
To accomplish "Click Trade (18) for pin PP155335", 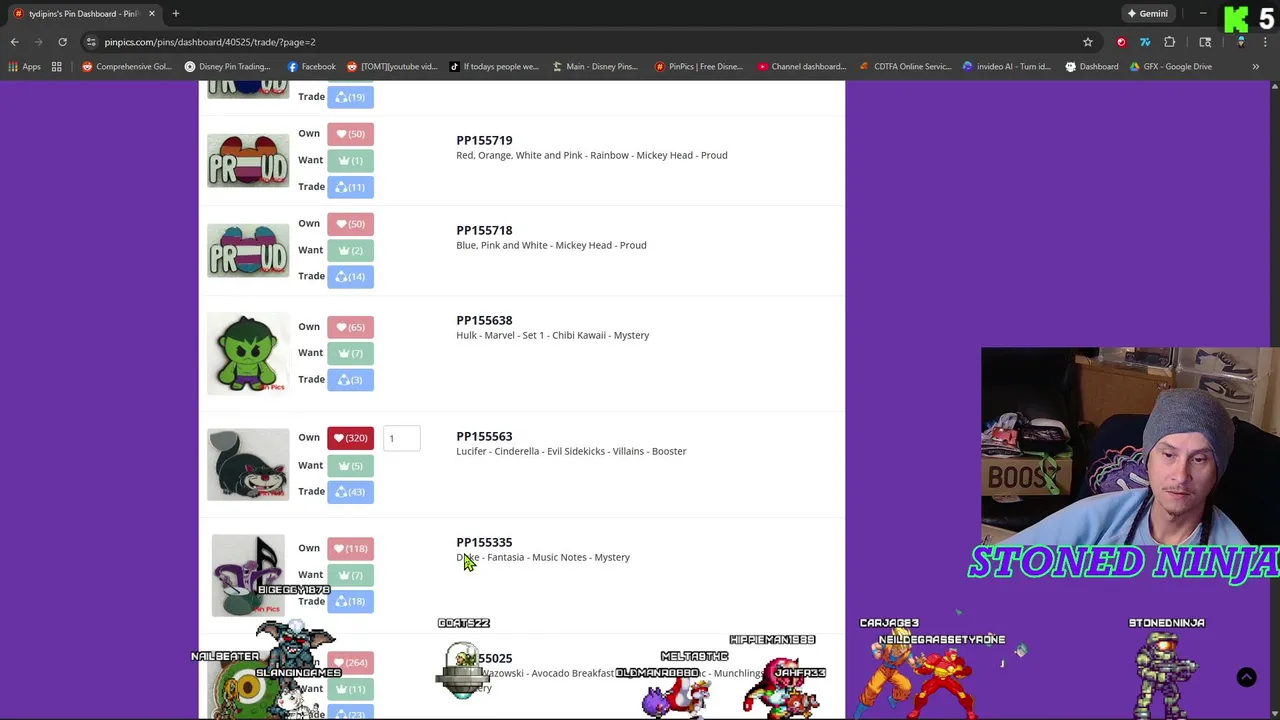I will [350, 601].
